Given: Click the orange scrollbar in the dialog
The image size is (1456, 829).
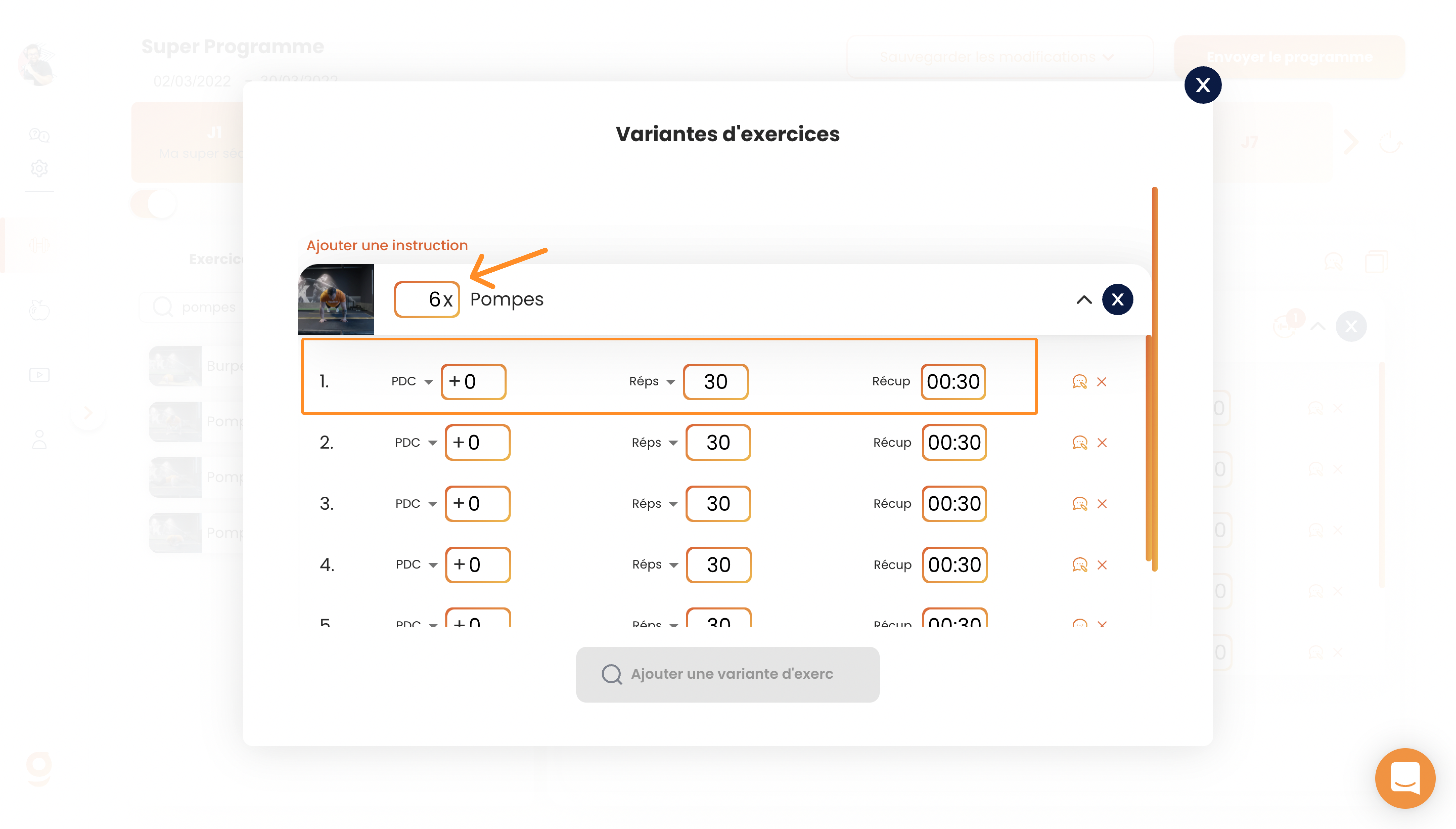Looking at the screenshot, I should [x=1154, y=379].
